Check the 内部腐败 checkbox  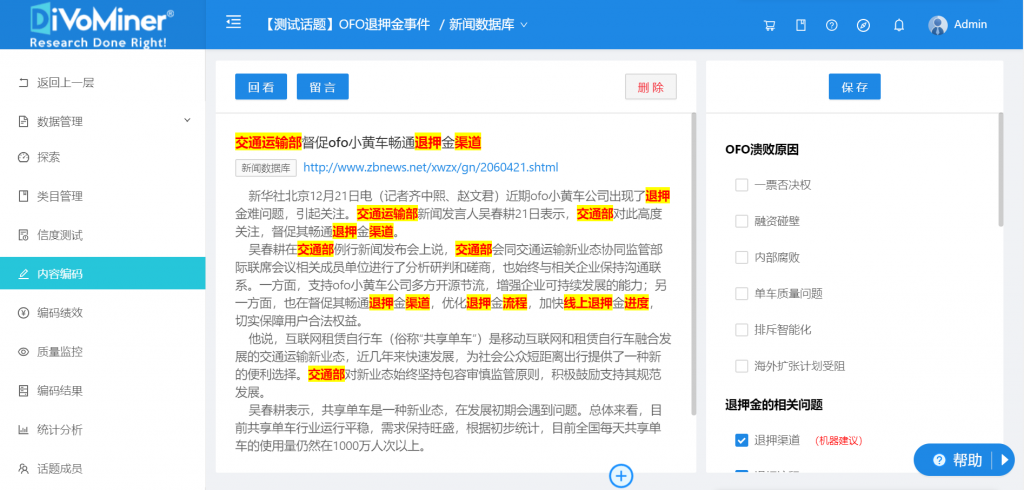click(x=741, y=257)
